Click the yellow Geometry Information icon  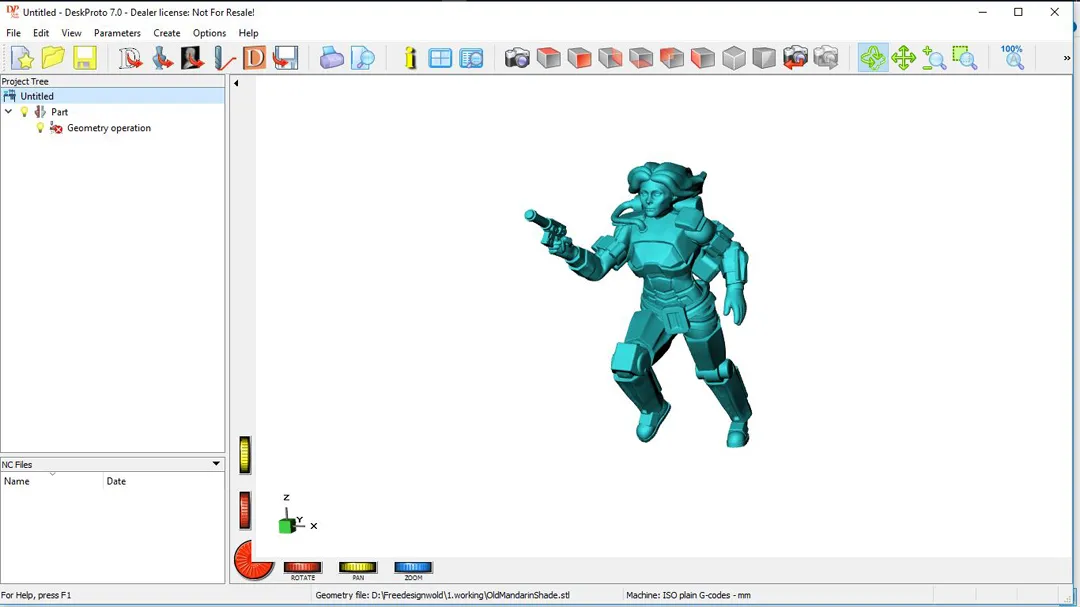click(410, 58)
